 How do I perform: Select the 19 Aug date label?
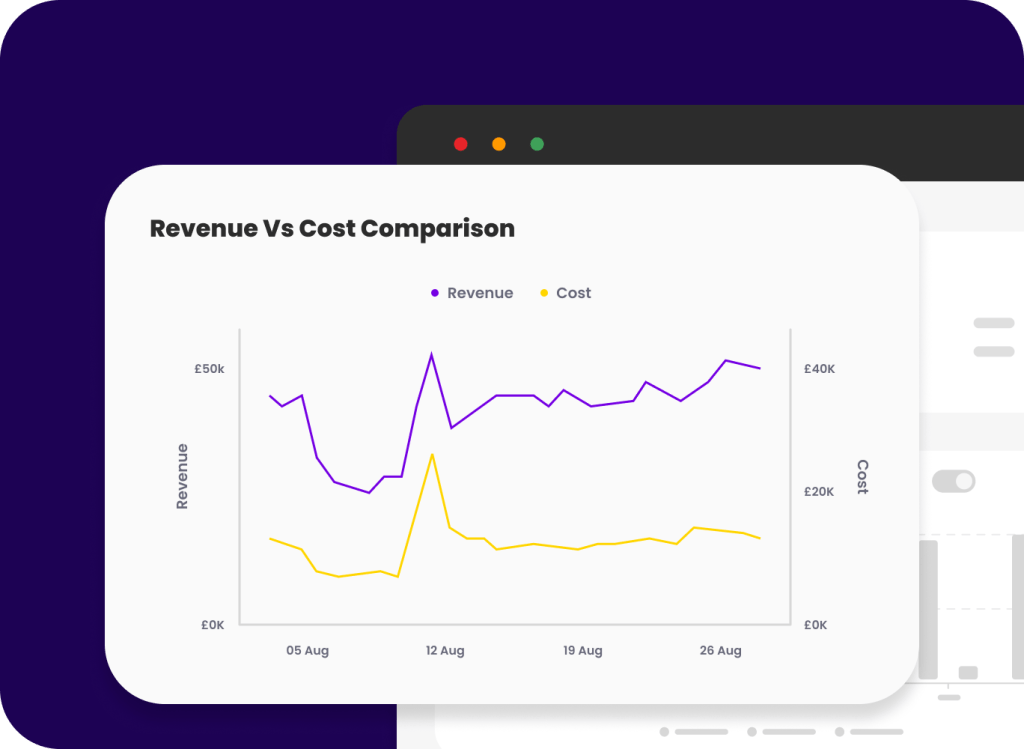tap(582, 651)
